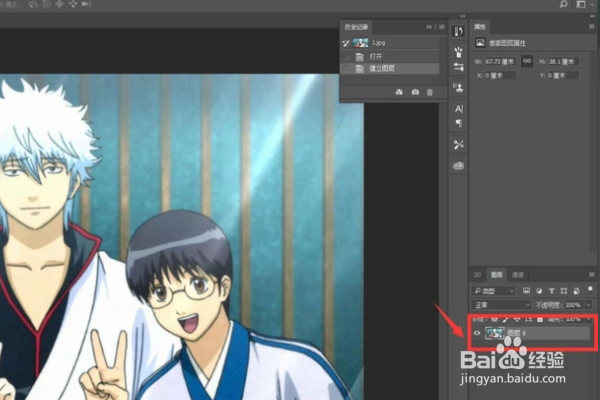Lock all with padlock icon in Layers

click(540, 319)
